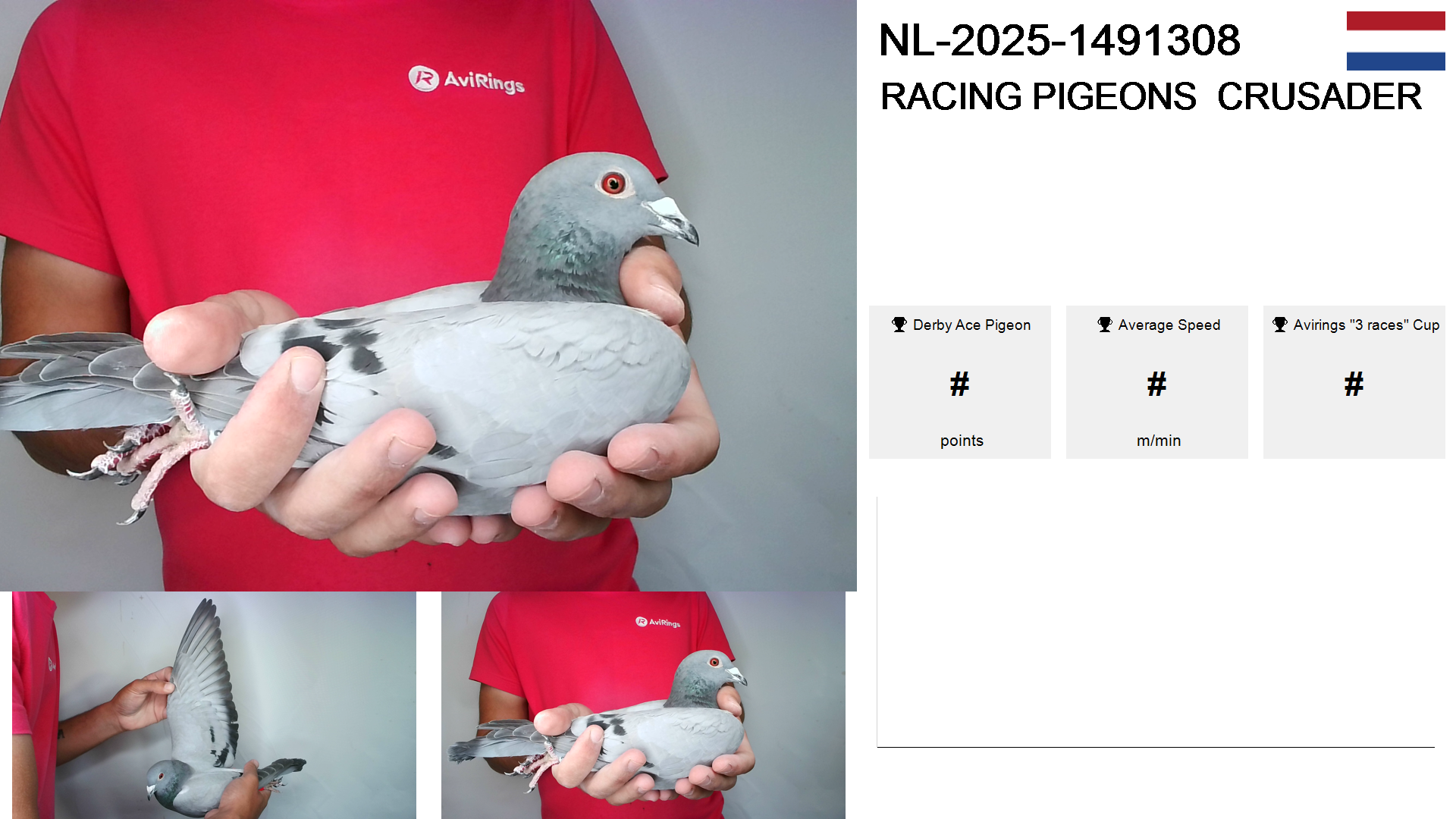
Task: Click the Derby Ace Pigeon points label
Action: [x=962, y=441]
